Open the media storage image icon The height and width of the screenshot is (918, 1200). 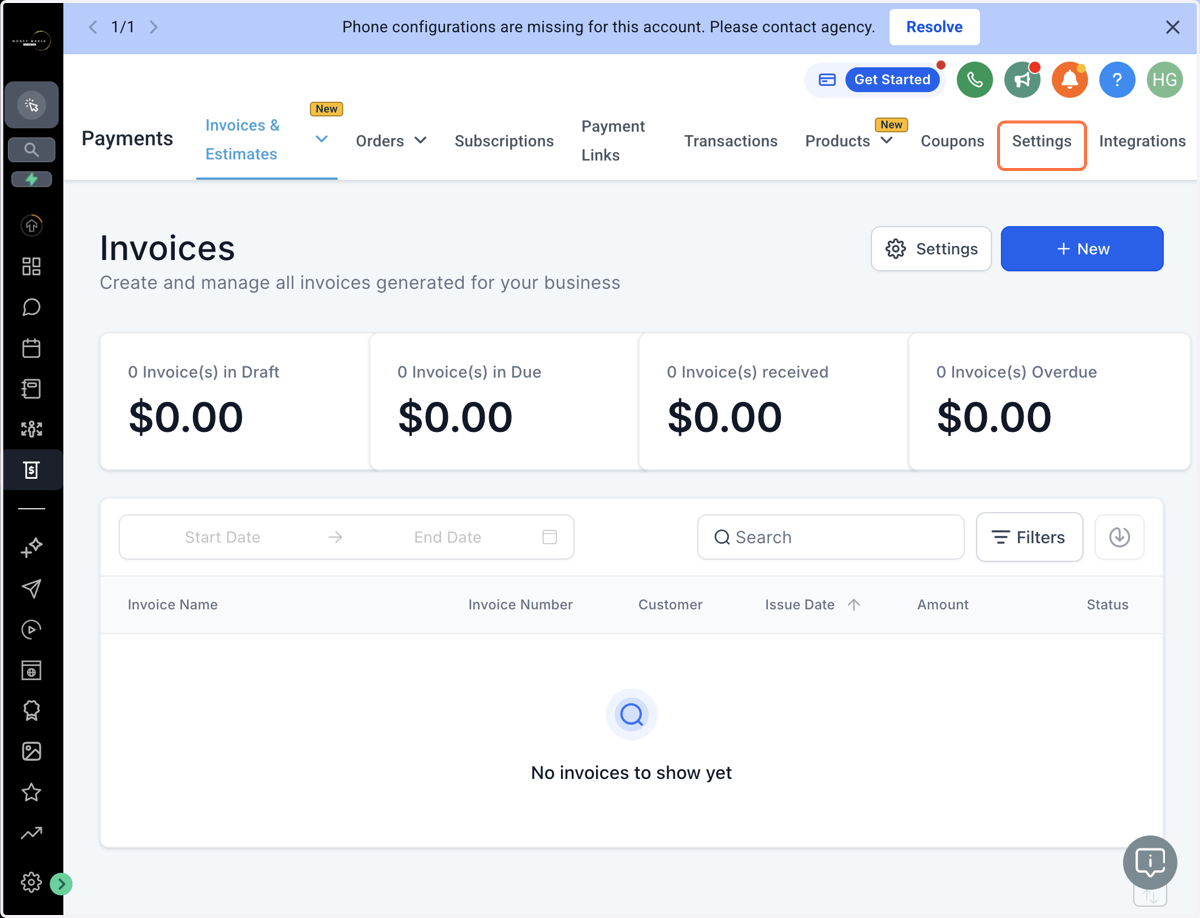pos(31,751)
